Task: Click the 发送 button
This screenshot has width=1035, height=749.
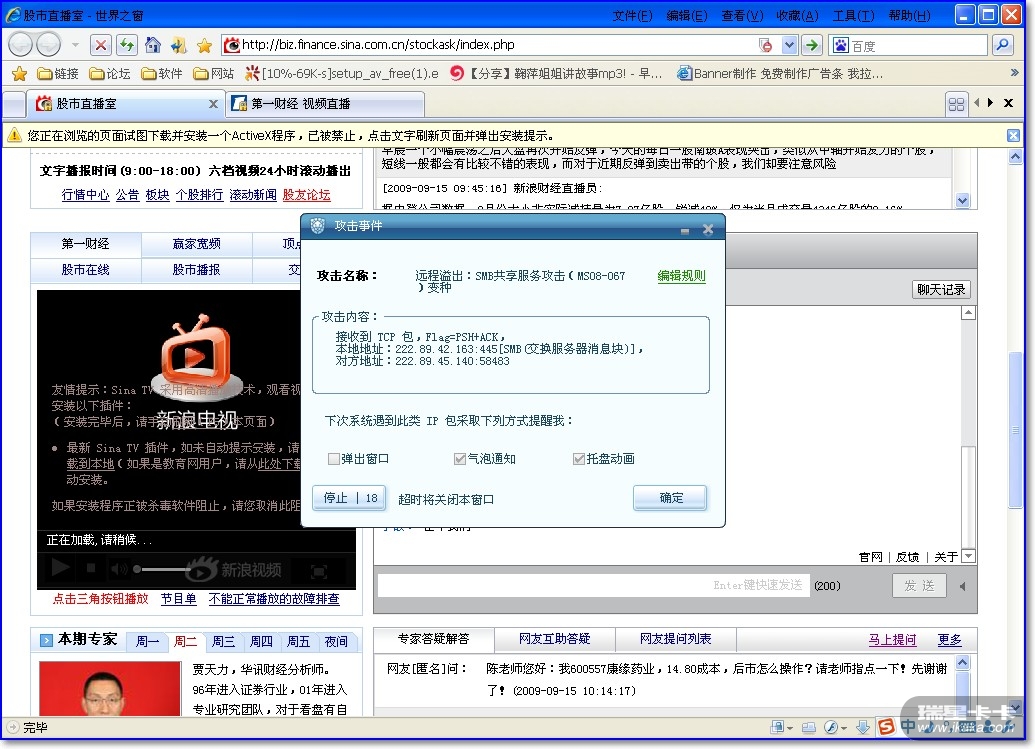Action: pos(919,585)
